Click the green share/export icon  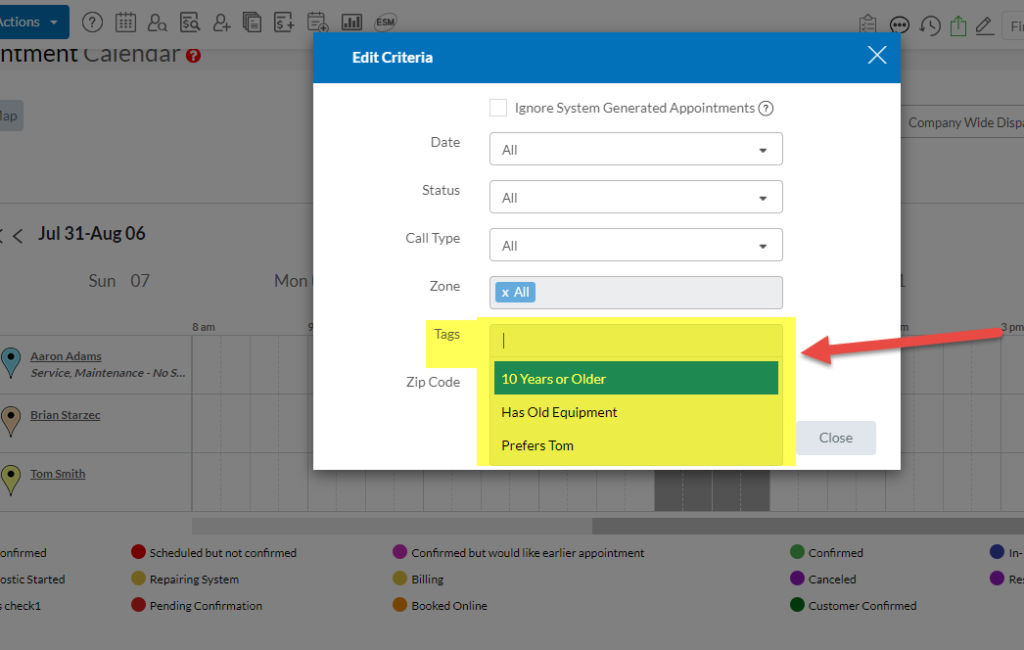point(958,26)
